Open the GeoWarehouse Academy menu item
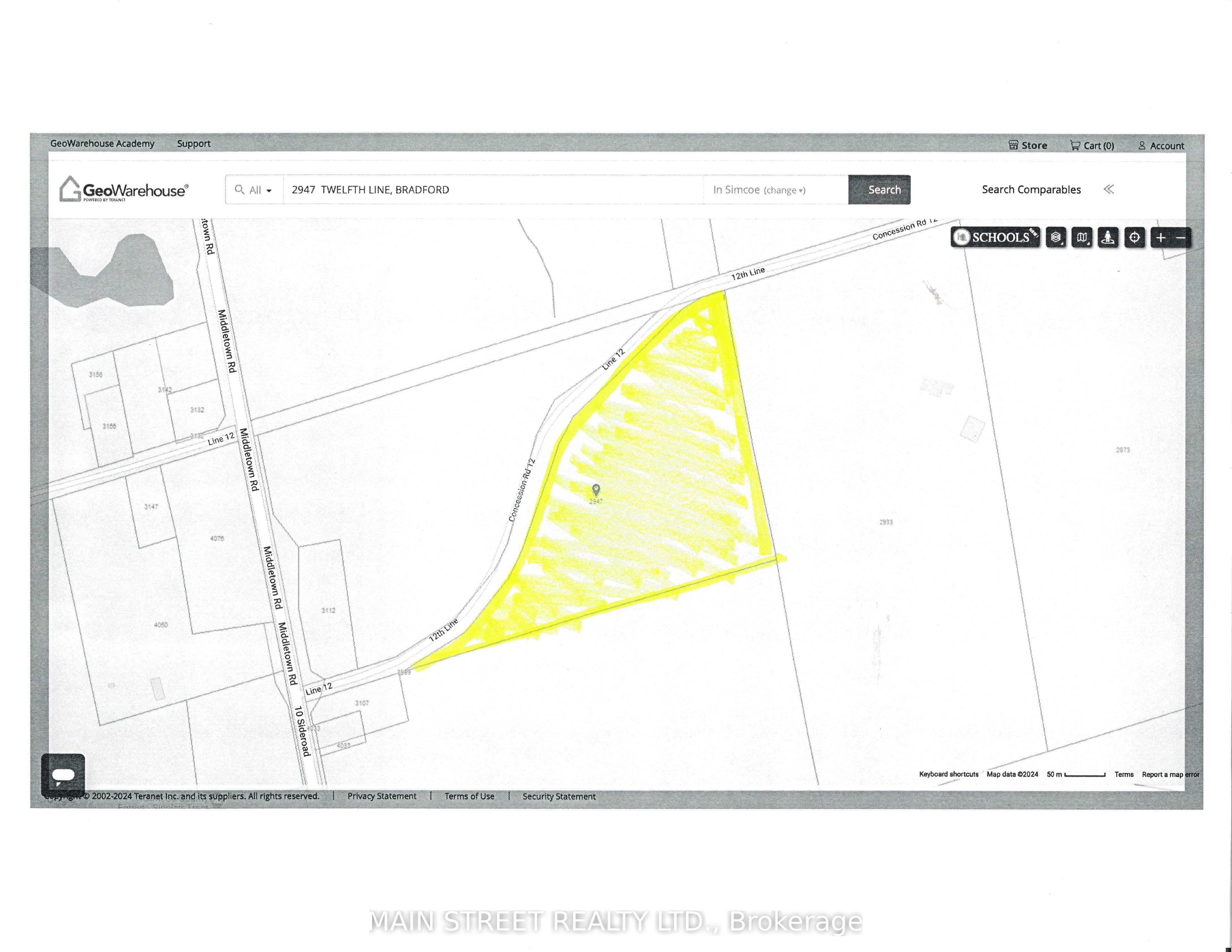1232x952 pixels. (102, 143)
